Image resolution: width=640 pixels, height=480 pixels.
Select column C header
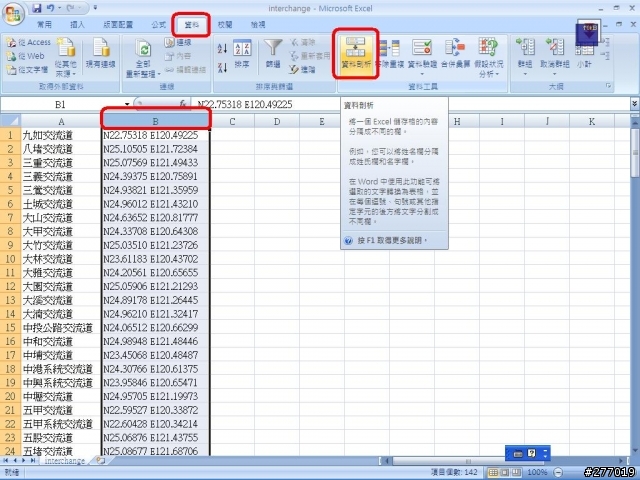(232, 121)
